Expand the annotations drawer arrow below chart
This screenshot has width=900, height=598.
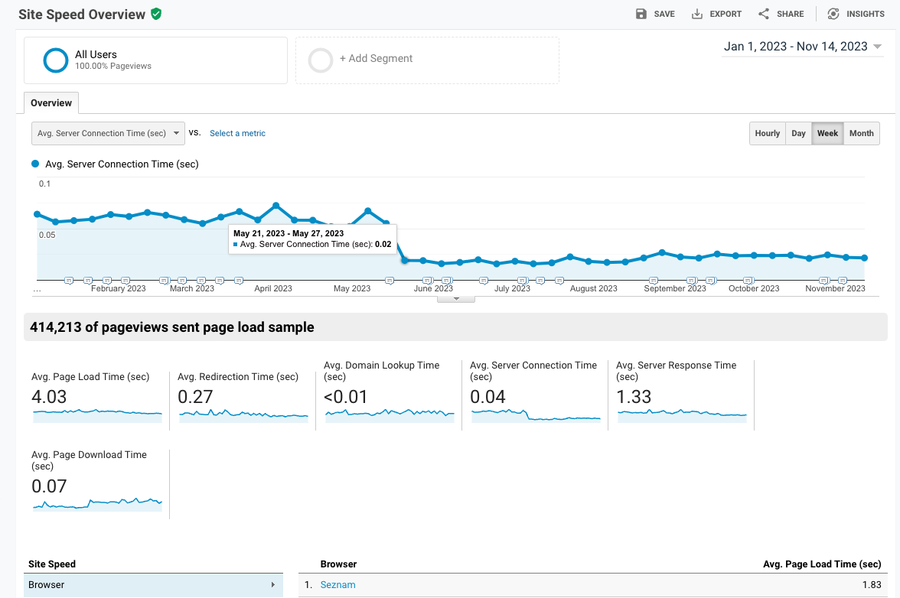coord(457,298)
